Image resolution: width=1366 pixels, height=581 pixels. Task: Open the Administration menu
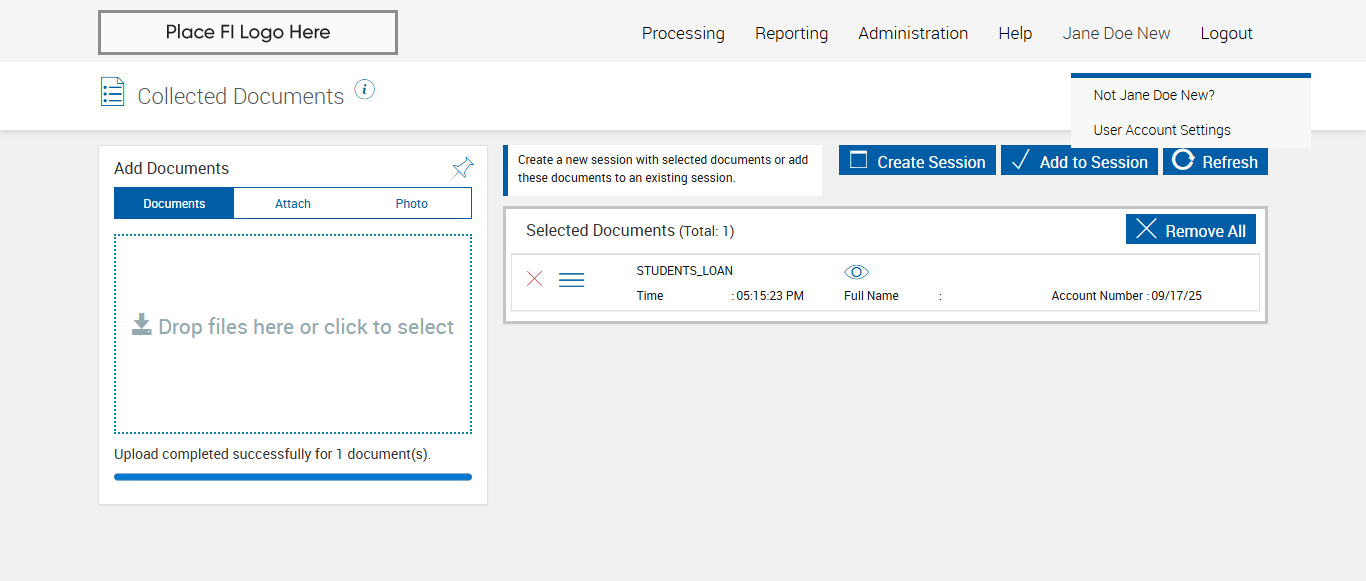[913, 33]
